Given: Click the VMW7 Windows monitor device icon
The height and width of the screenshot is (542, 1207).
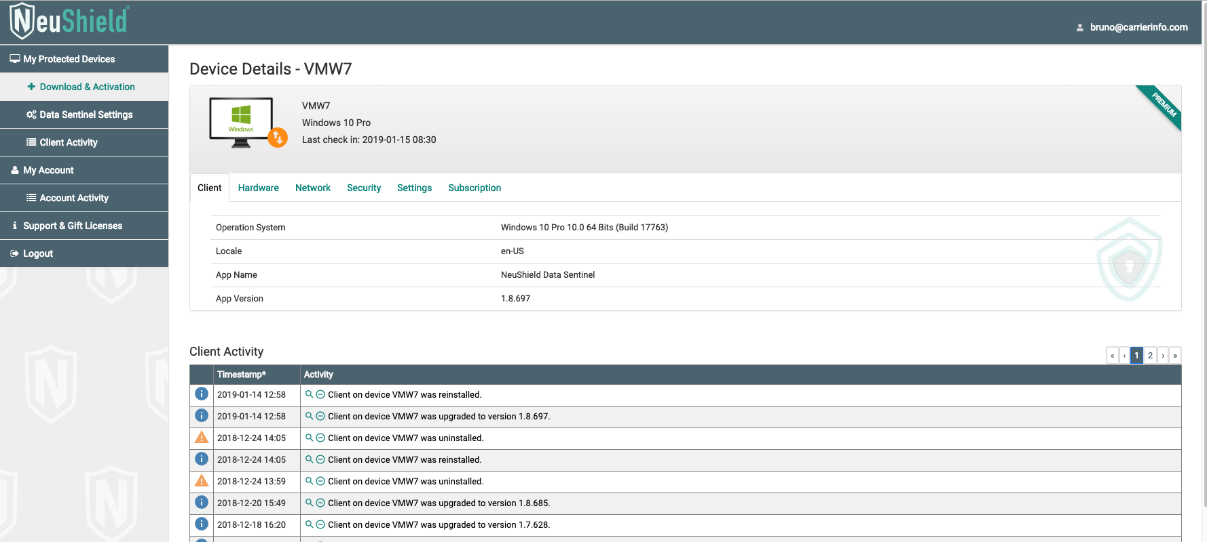Looking at the screenshot, I should tap(241, 123).
